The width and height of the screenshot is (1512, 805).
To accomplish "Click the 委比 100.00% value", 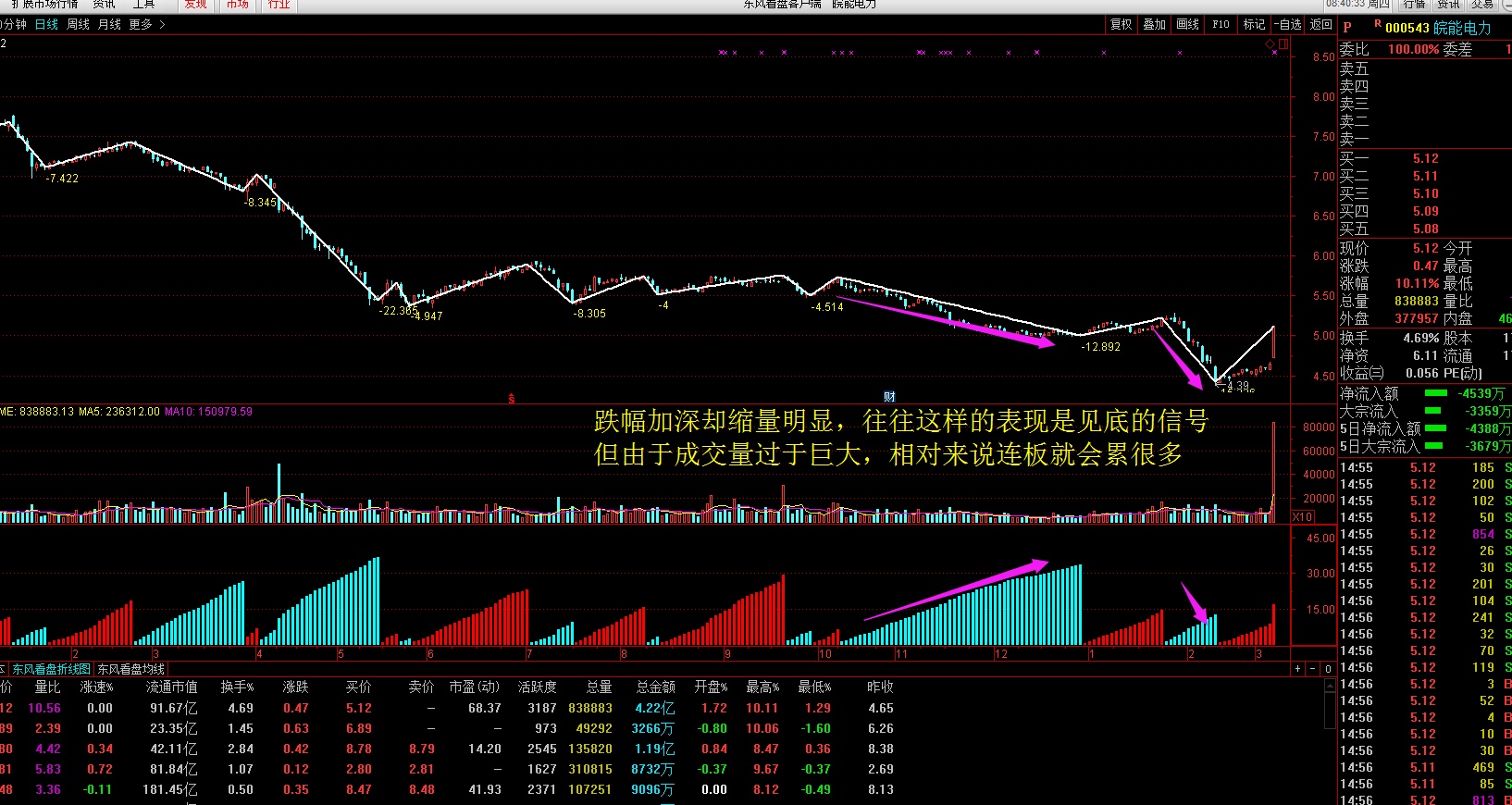I will (x=1413, y=49).
